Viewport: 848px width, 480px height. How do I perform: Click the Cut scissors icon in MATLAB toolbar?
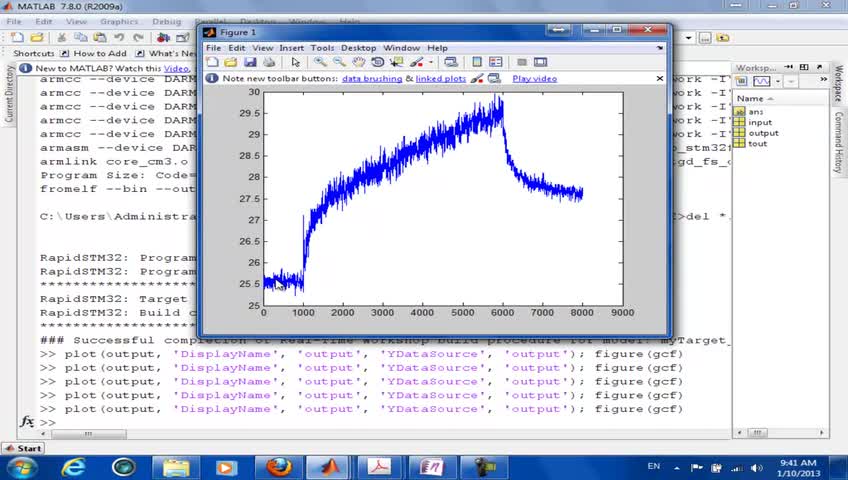[x=62, y=38]
